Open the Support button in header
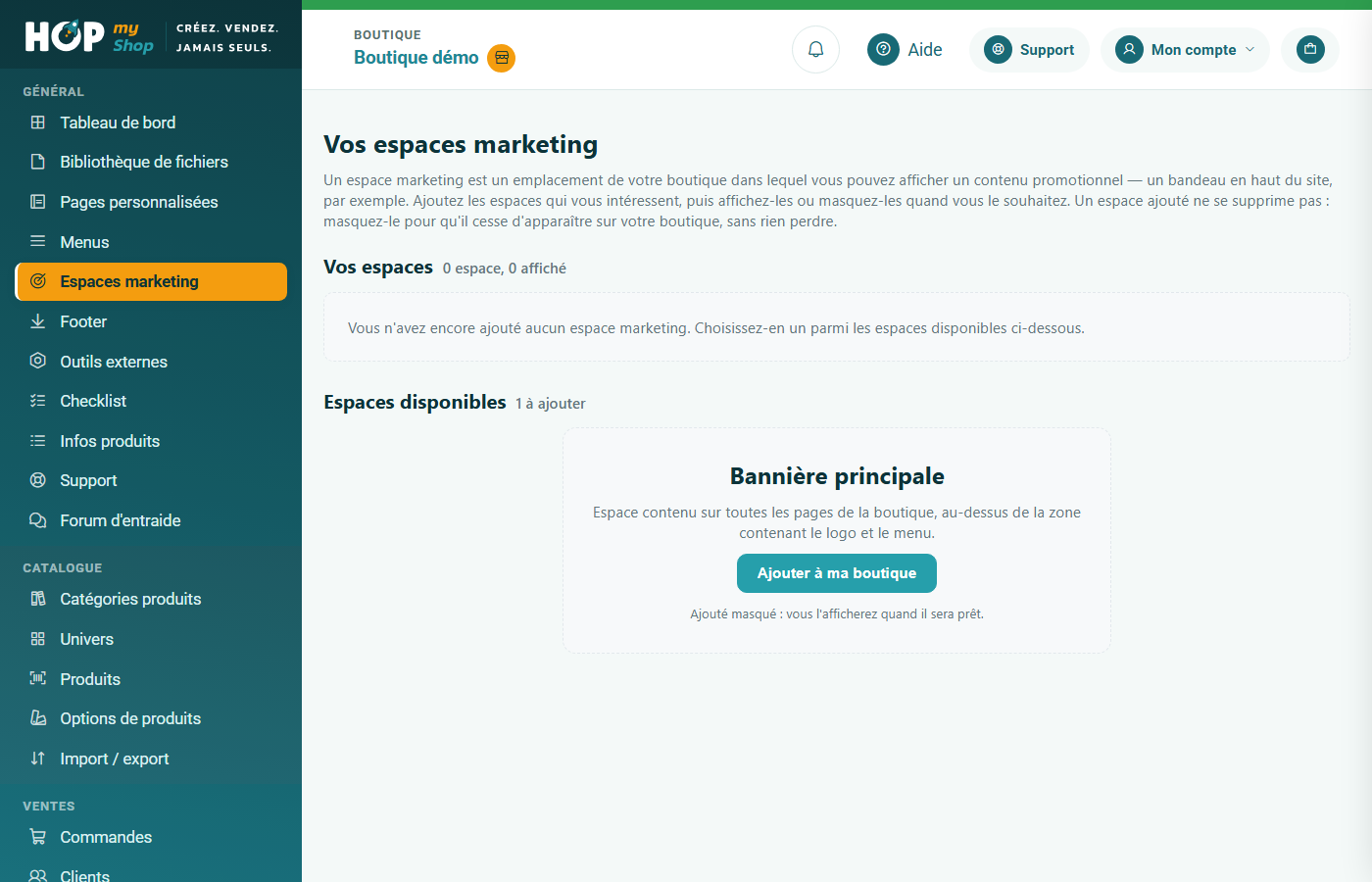This screenshot has width=1372, height=882. pos(1029,50)
